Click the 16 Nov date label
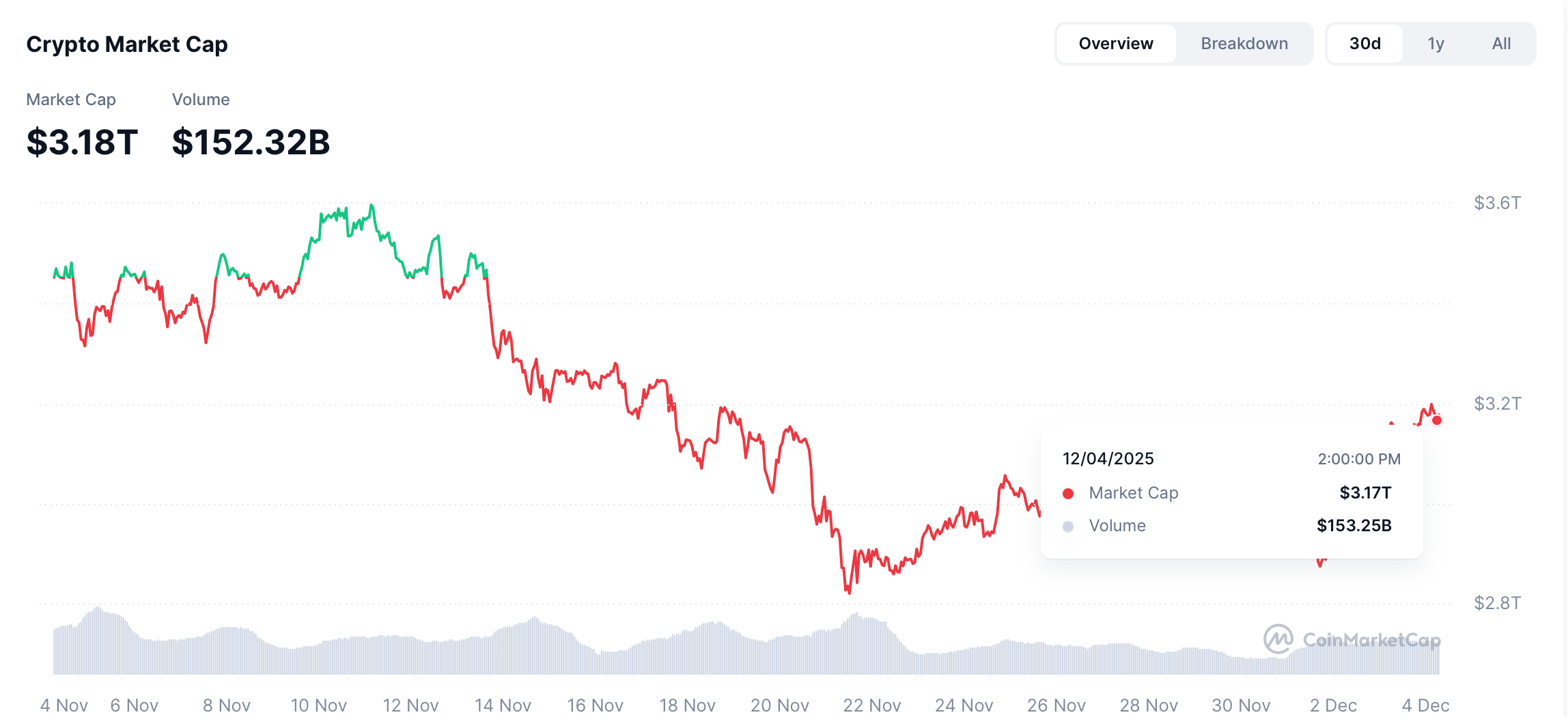Image resolution: width=1568 pixels, height=717 pixels. 595,705
